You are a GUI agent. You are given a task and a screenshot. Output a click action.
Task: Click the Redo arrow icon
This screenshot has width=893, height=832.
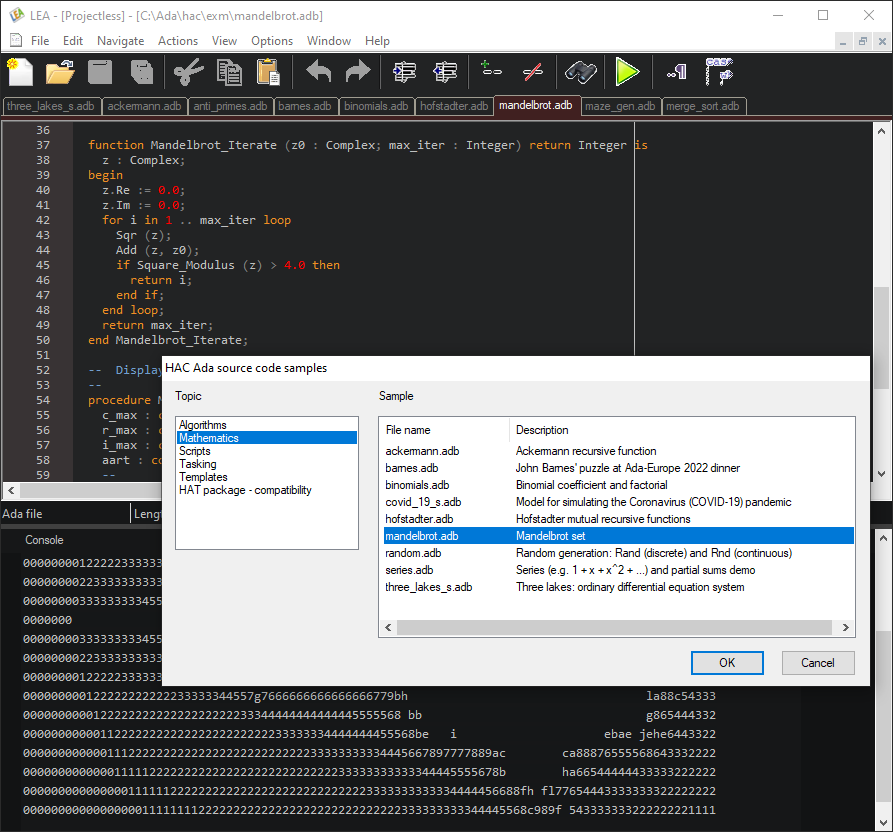[x=358, y=72]
